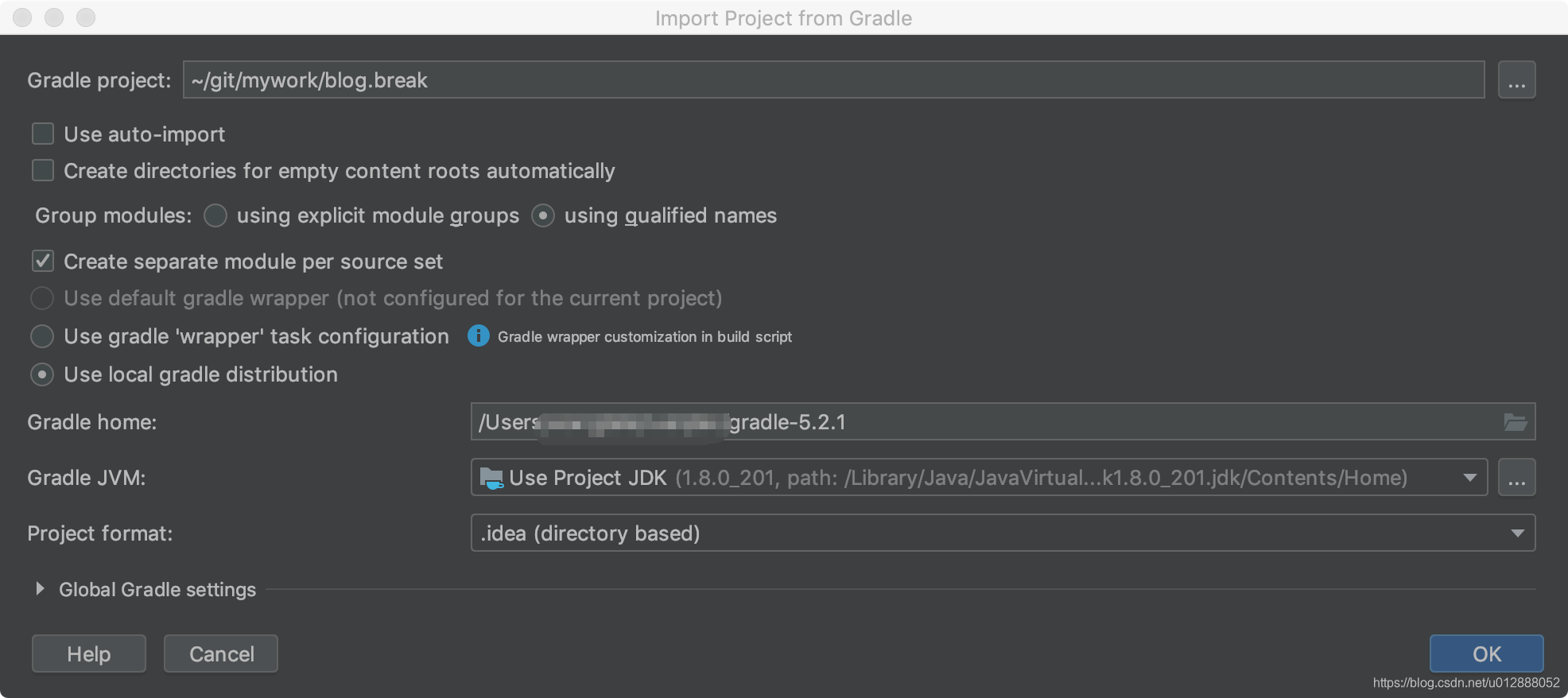Close the Import Project dialog window
1568x698 pixels.
click(22, 17)
